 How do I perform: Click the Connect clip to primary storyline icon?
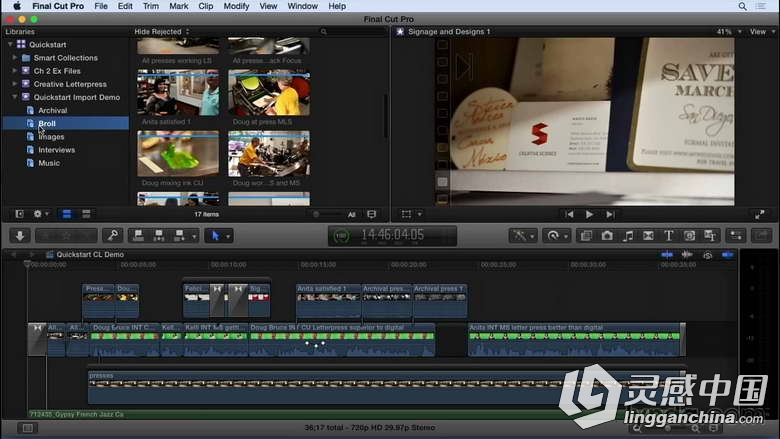tap(138, 236)
